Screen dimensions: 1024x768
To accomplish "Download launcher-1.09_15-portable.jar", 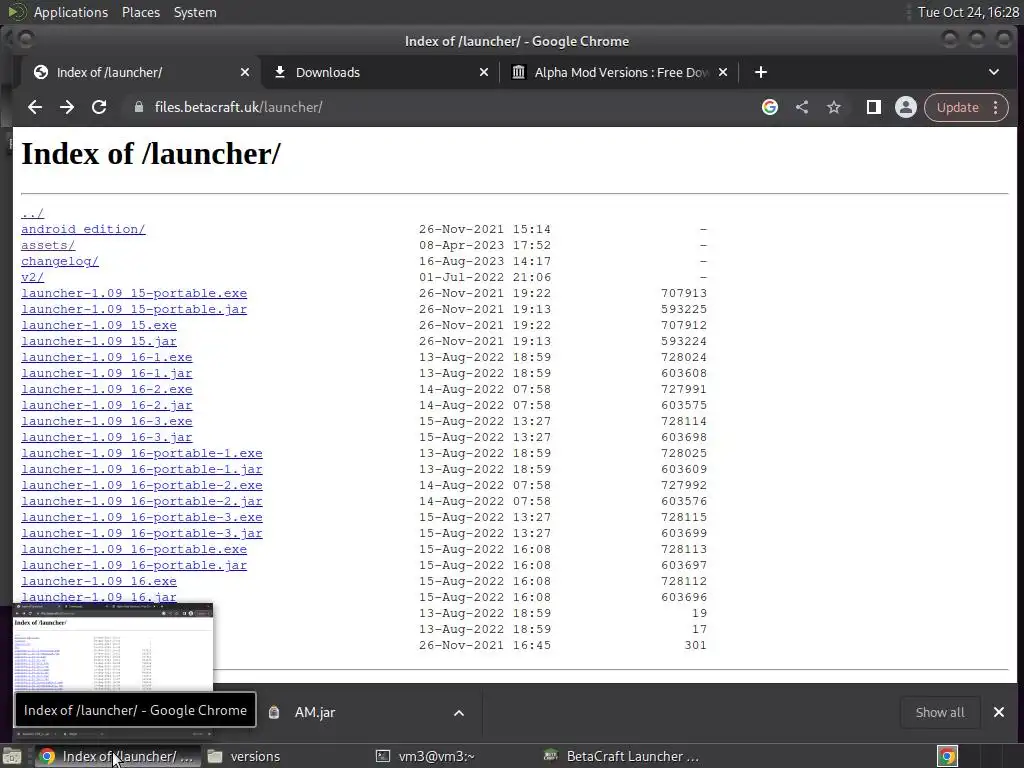I will click(x=134, y=310).
